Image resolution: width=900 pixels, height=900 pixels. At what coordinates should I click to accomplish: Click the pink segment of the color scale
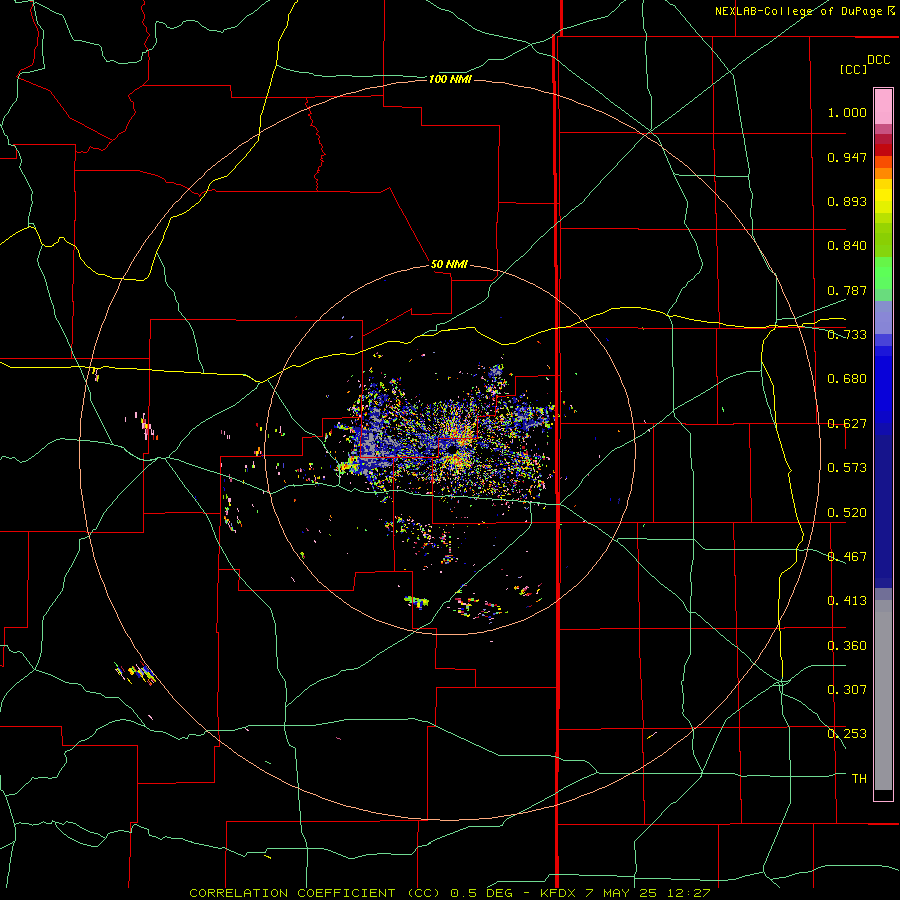(x=883, y=107)
